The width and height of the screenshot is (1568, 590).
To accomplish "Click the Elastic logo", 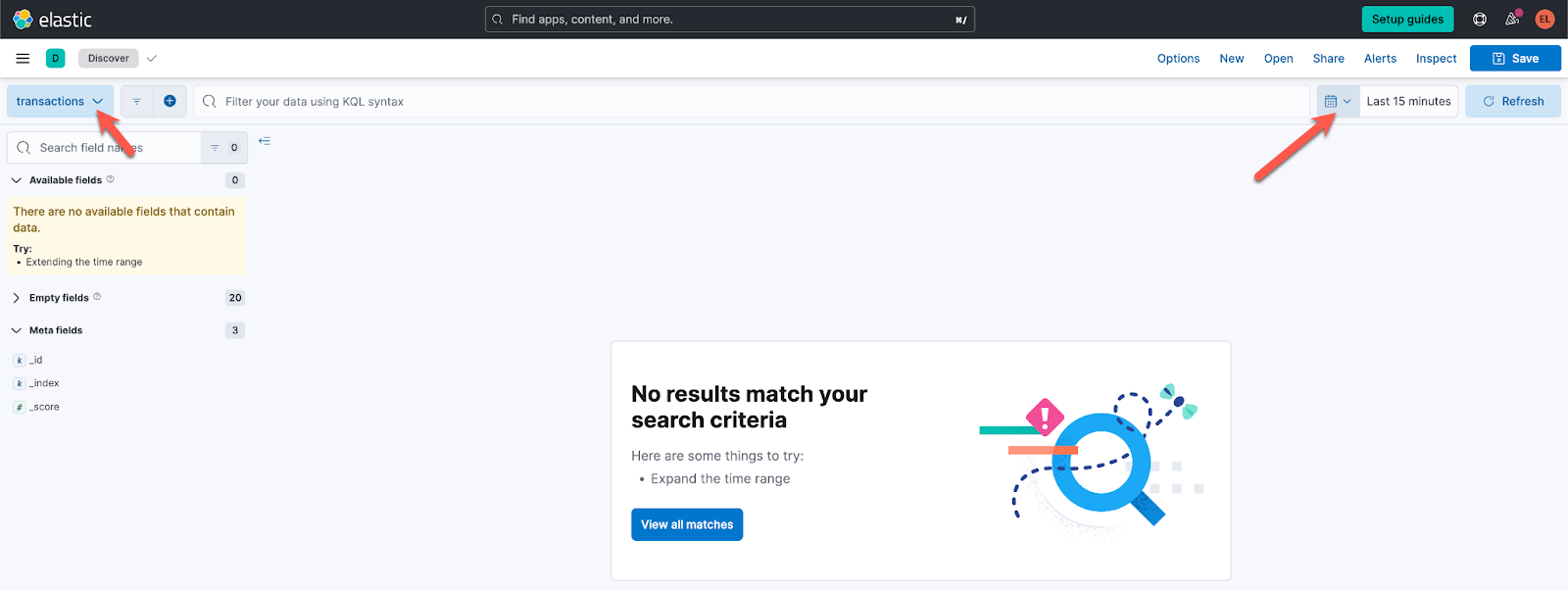I will (52, 20).
